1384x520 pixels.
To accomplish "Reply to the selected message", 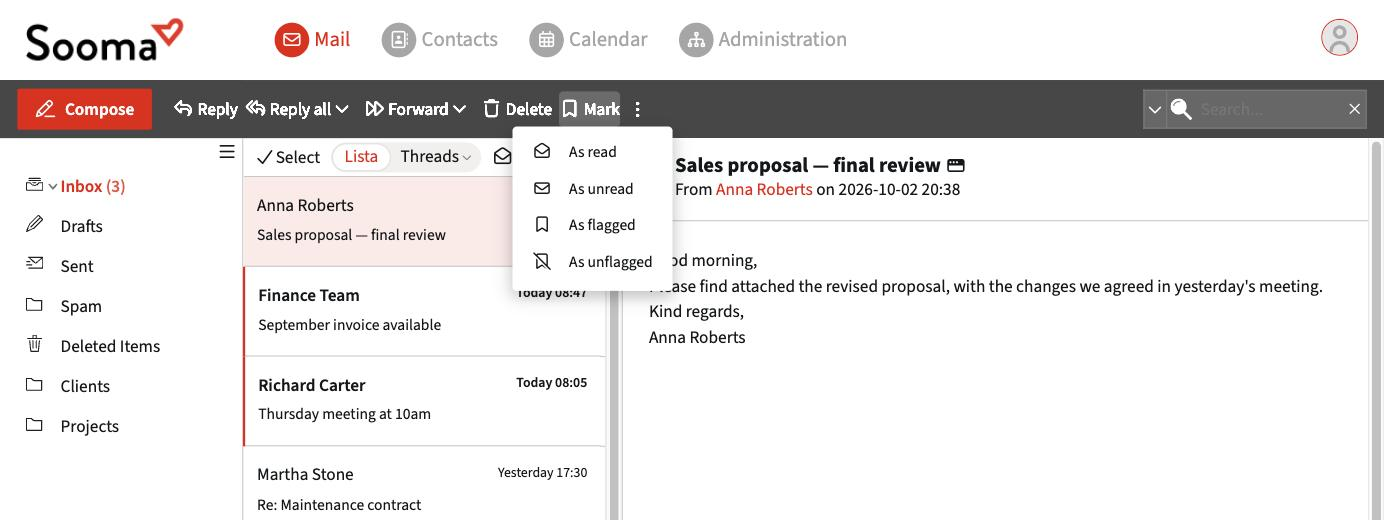I will point(205,109).
